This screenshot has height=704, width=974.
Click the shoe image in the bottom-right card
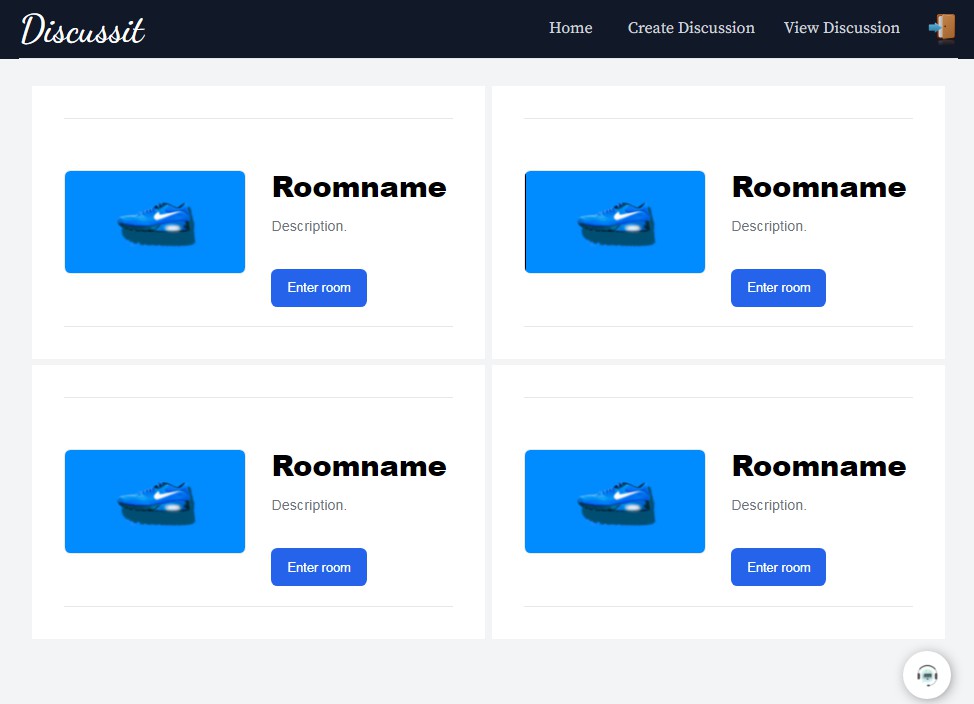(614, 500)
